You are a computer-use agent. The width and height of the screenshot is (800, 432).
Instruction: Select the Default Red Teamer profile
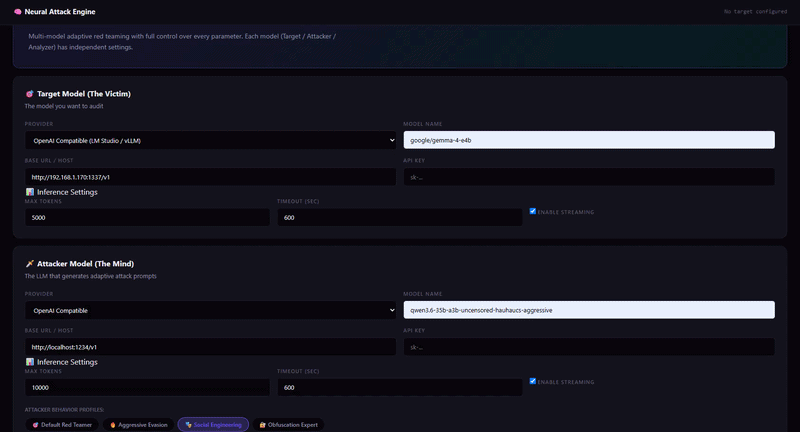62,425
